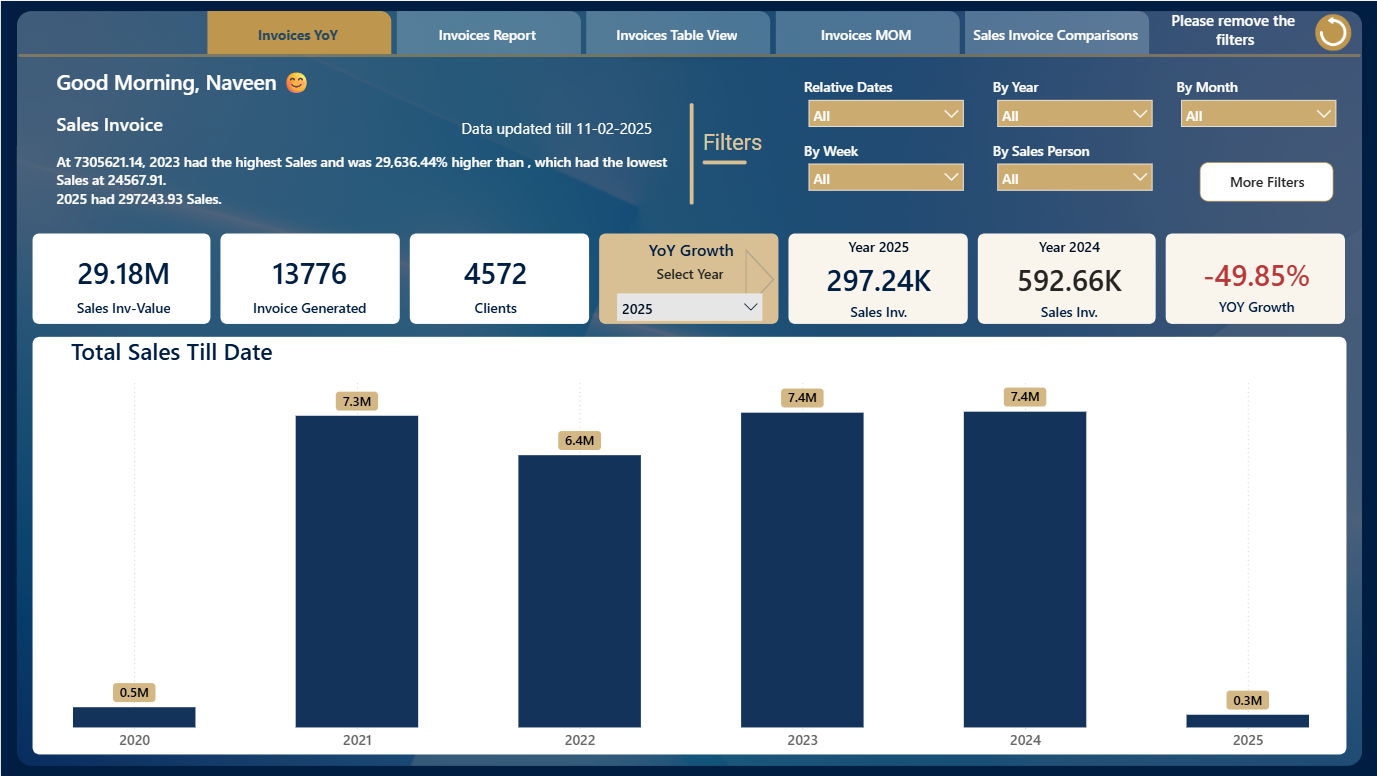Open the By Month filter dropdown
This screenshot has height=776, width=1377.
[x=1258, y=115]
